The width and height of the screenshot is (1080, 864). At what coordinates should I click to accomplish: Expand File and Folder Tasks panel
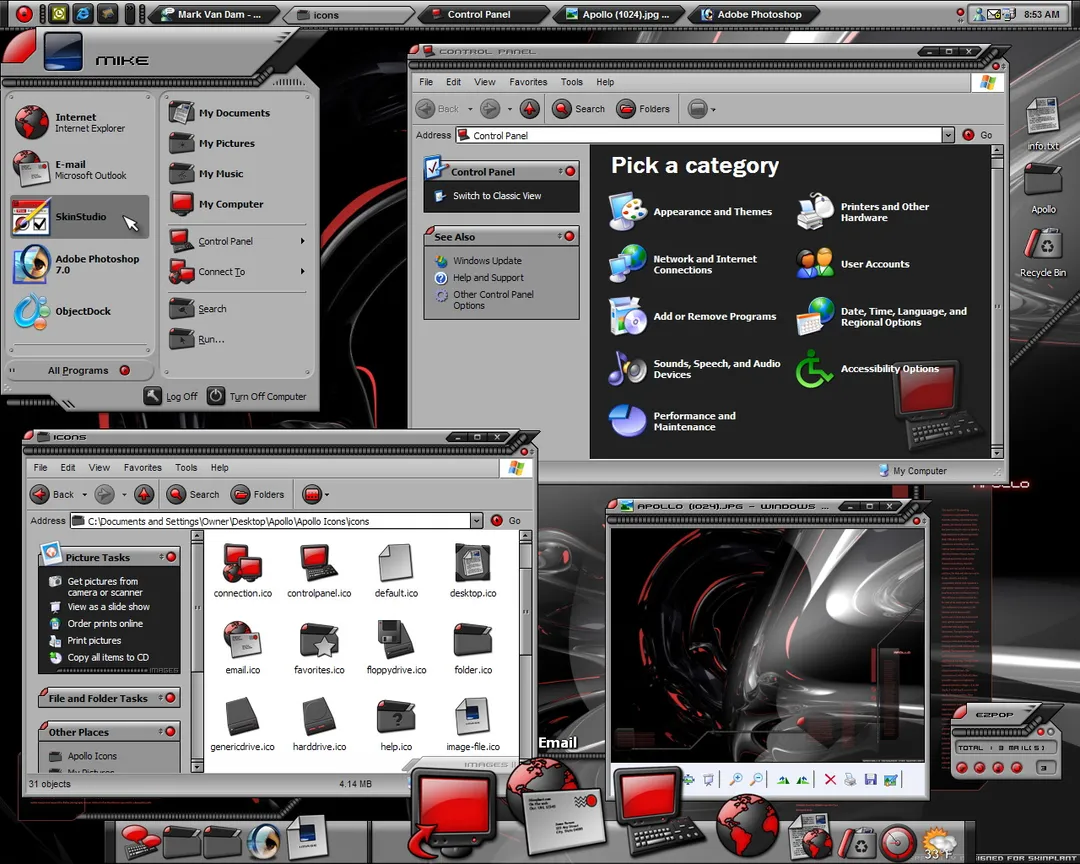[x=170, y=698]
